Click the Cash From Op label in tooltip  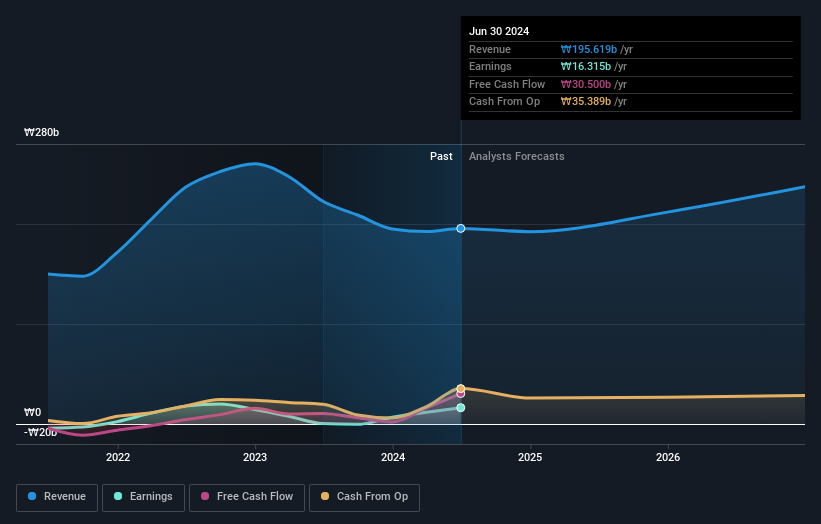[504, 102]
